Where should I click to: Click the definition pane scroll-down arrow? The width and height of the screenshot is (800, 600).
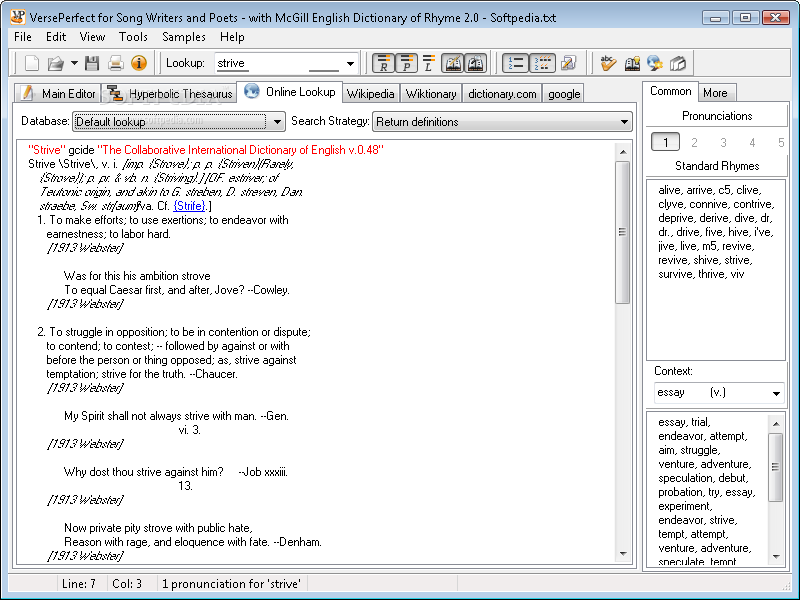[x=622, y=554]
